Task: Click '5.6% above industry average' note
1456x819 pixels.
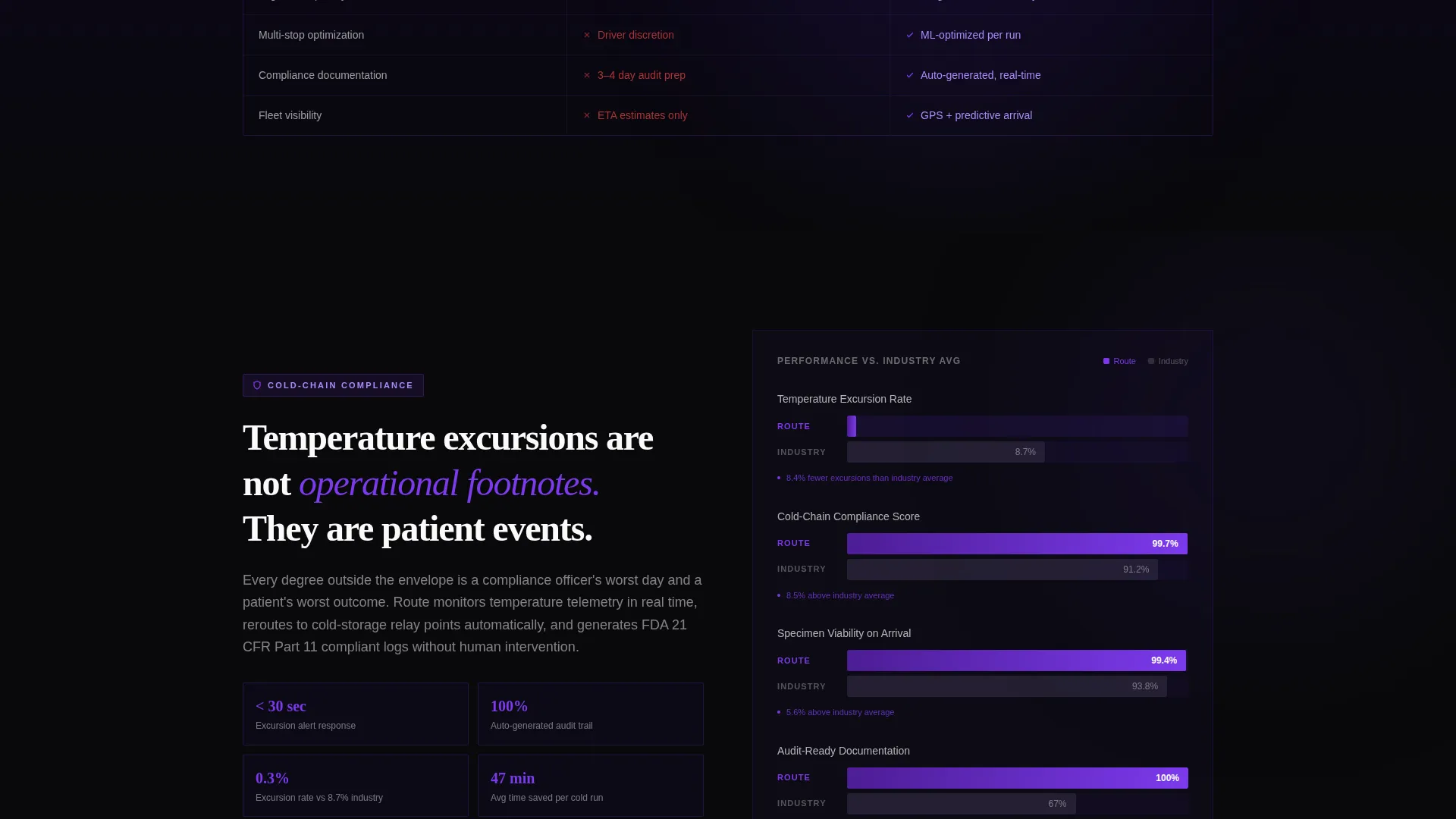Action: [x=840, y=712]
